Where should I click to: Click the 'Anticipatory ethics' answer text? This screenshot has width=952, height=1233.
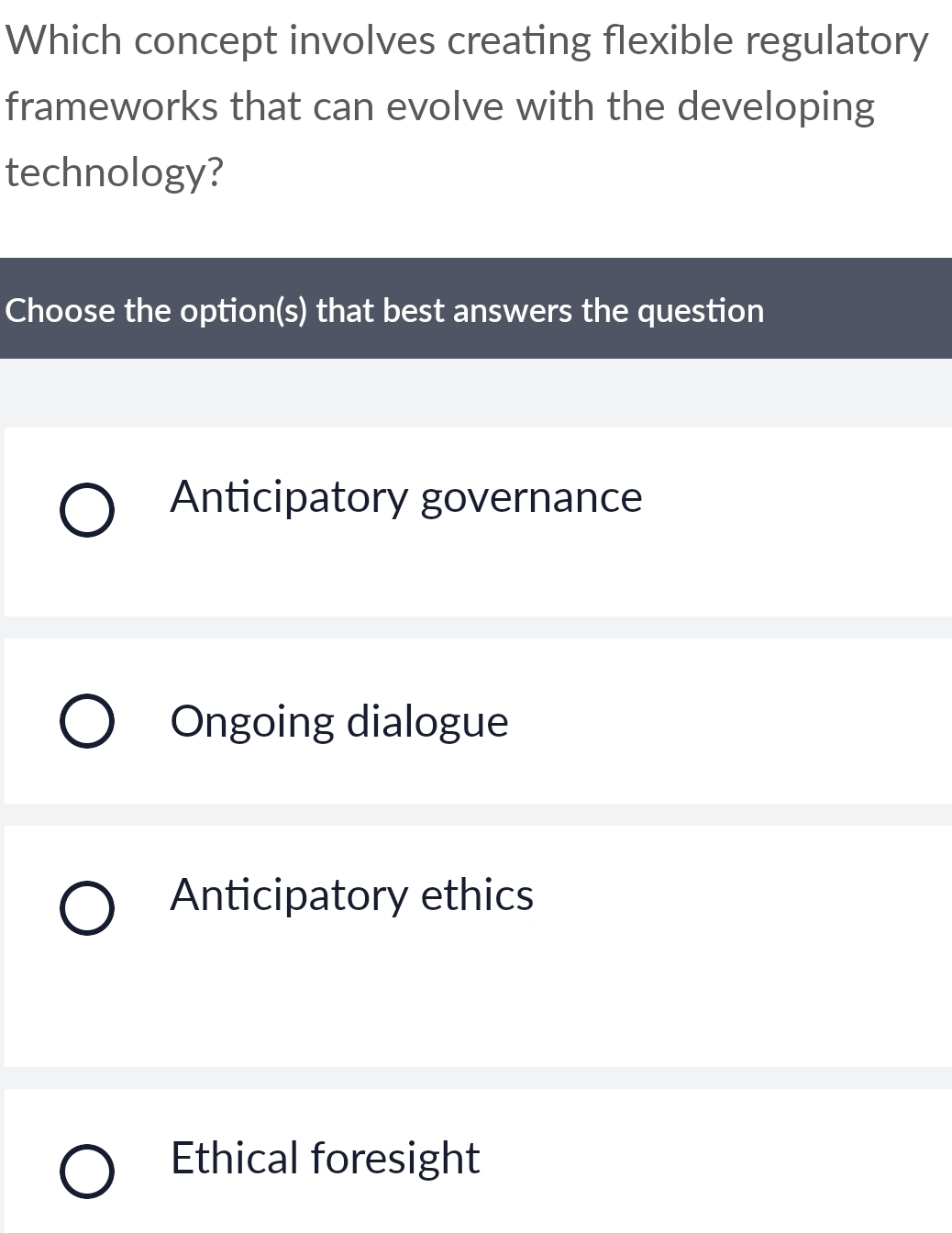pyautogui.click(x=352, y=895)
